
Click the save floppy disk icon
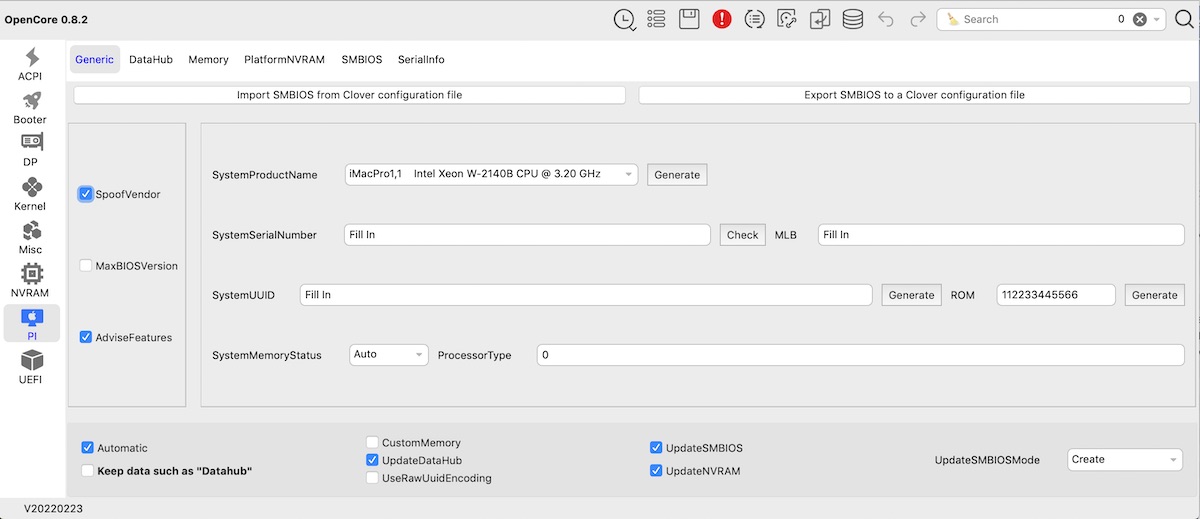[689, 19]
